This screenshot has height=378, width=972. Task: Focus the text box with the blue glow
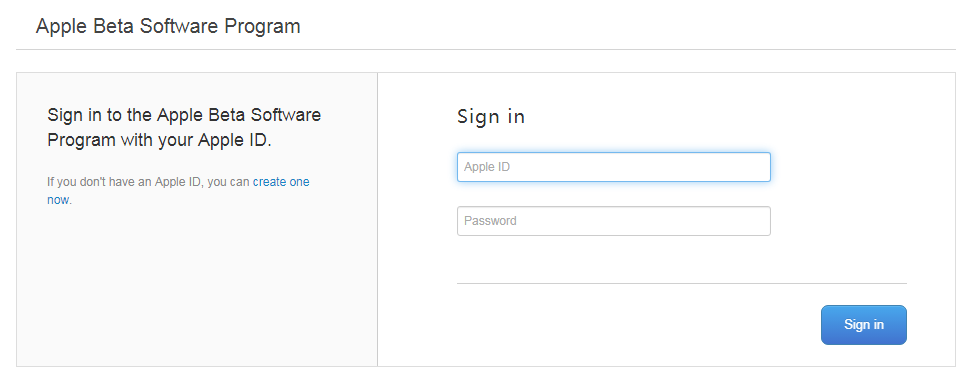click(614, 167)
